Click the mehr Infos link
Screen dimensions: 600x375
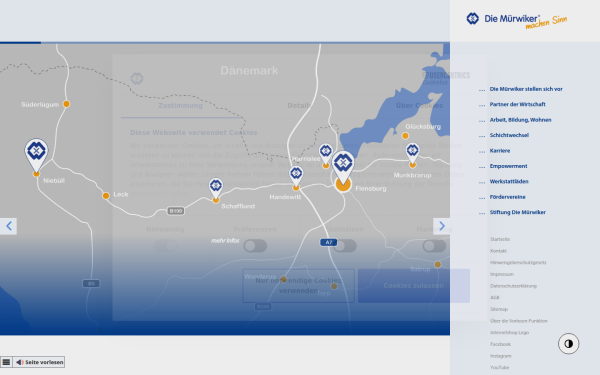click(x=225, y=241)
